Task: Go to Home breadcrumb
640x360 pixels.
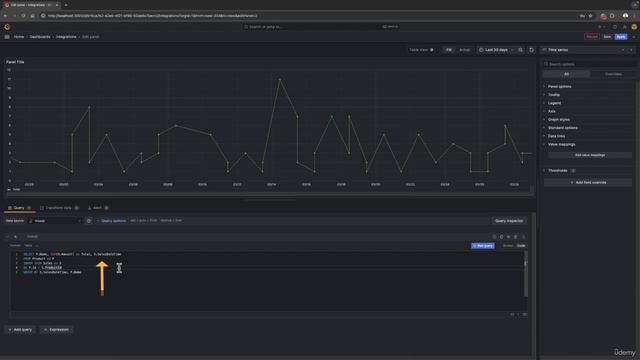Action: pos(19,37)
